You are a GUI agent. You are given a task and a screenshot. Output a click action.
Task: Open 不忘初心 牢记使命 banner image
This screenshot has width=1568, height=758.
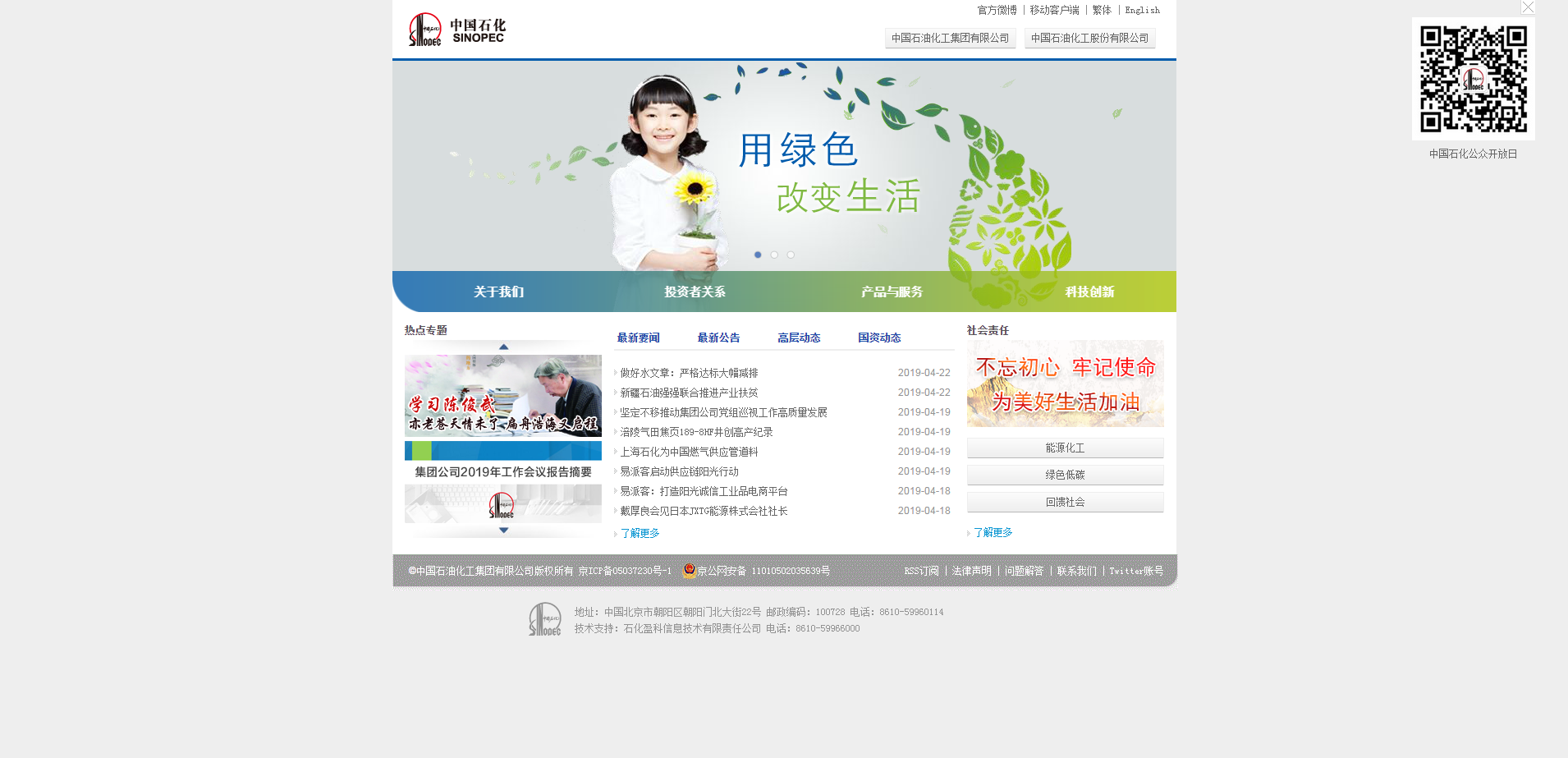1065,384
